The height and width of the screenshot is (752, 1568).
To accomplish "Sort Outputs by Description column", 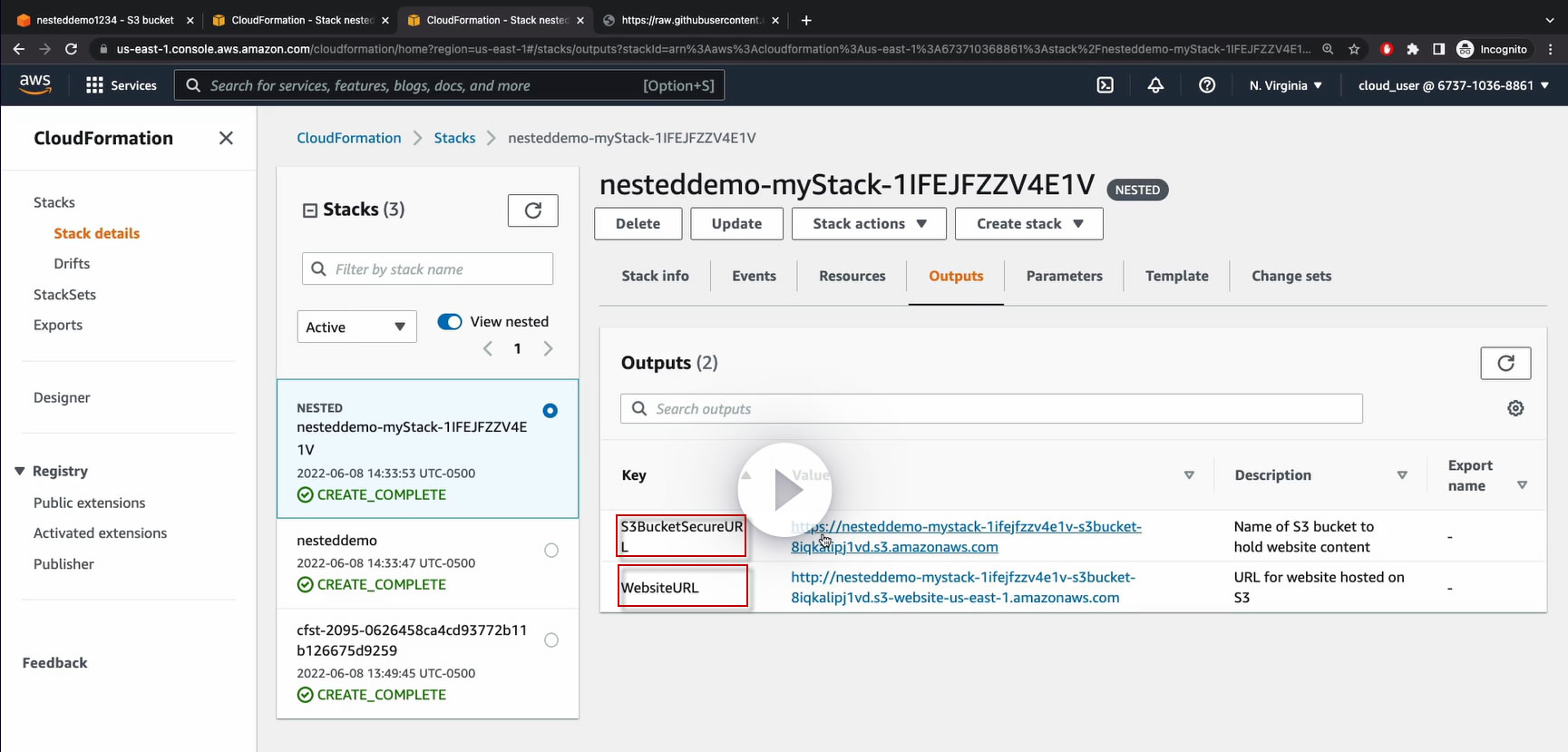I will (1402, 475).
